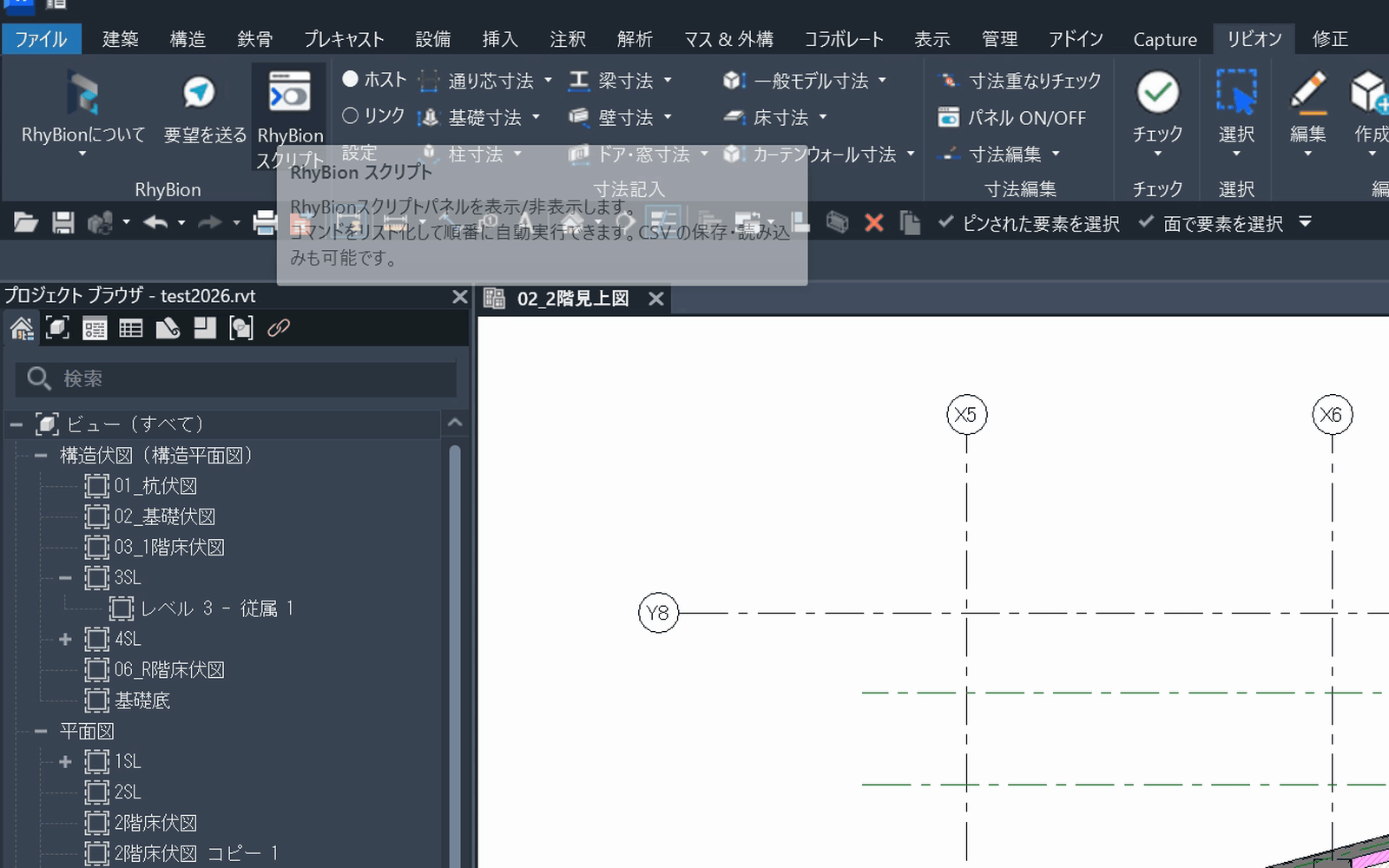The height and width of the screenshot is (868, 1389).
Task: Select the ホスト radio button
Action: pyautogui.click(x=351, y=79)
